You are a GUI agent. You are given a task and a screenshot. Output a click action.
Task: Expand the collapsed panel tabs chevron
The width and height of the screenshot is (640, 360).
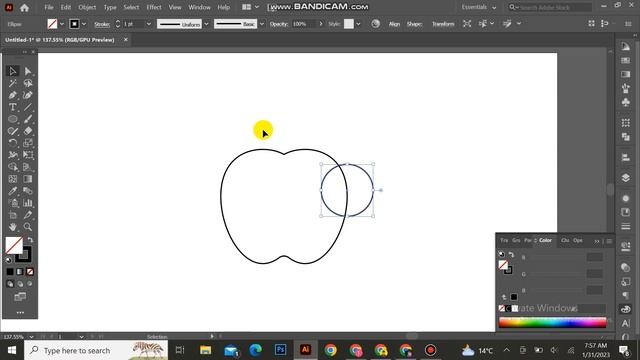click(x=597, y=241)
